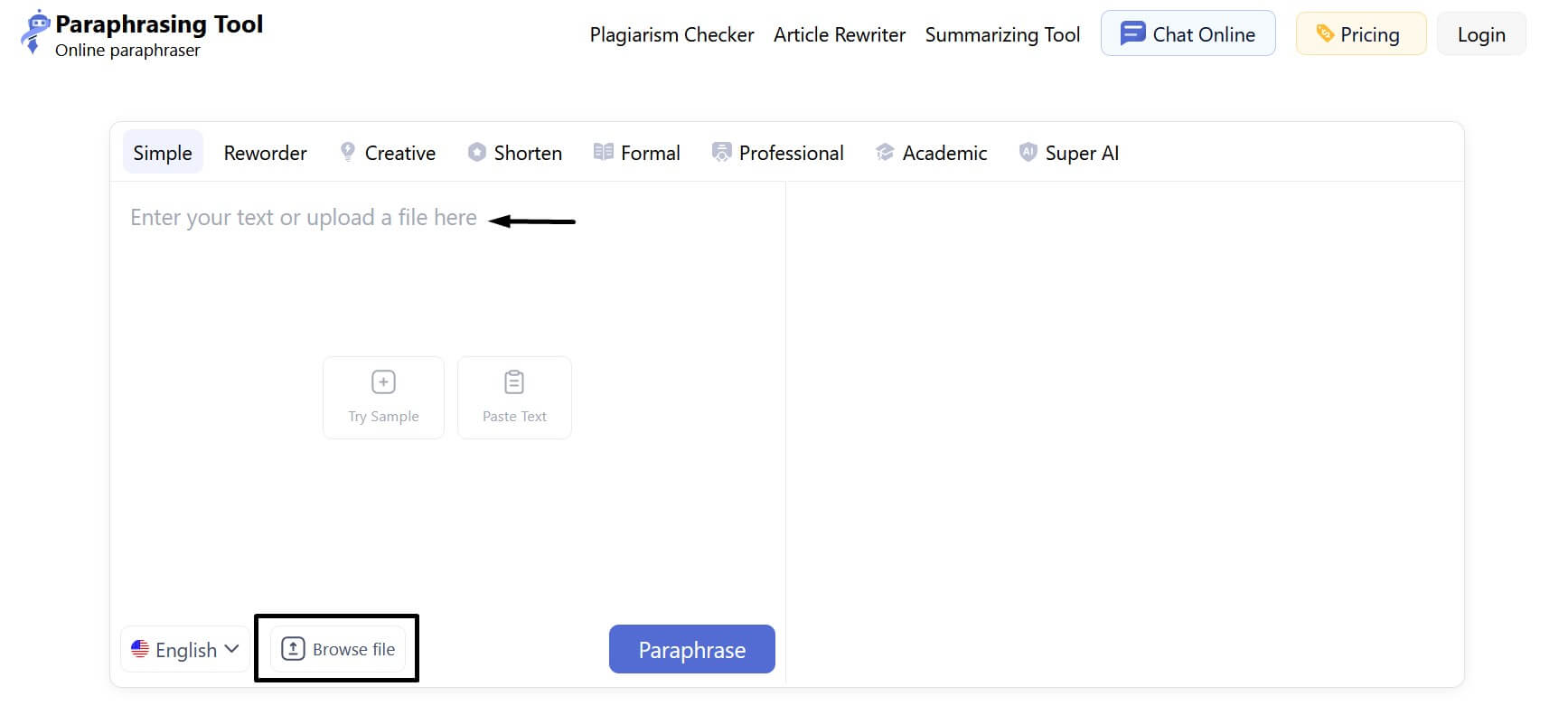
Task: Click the Paraphrasing Tool robot logo icon
Action: click(x=34, y=33)
